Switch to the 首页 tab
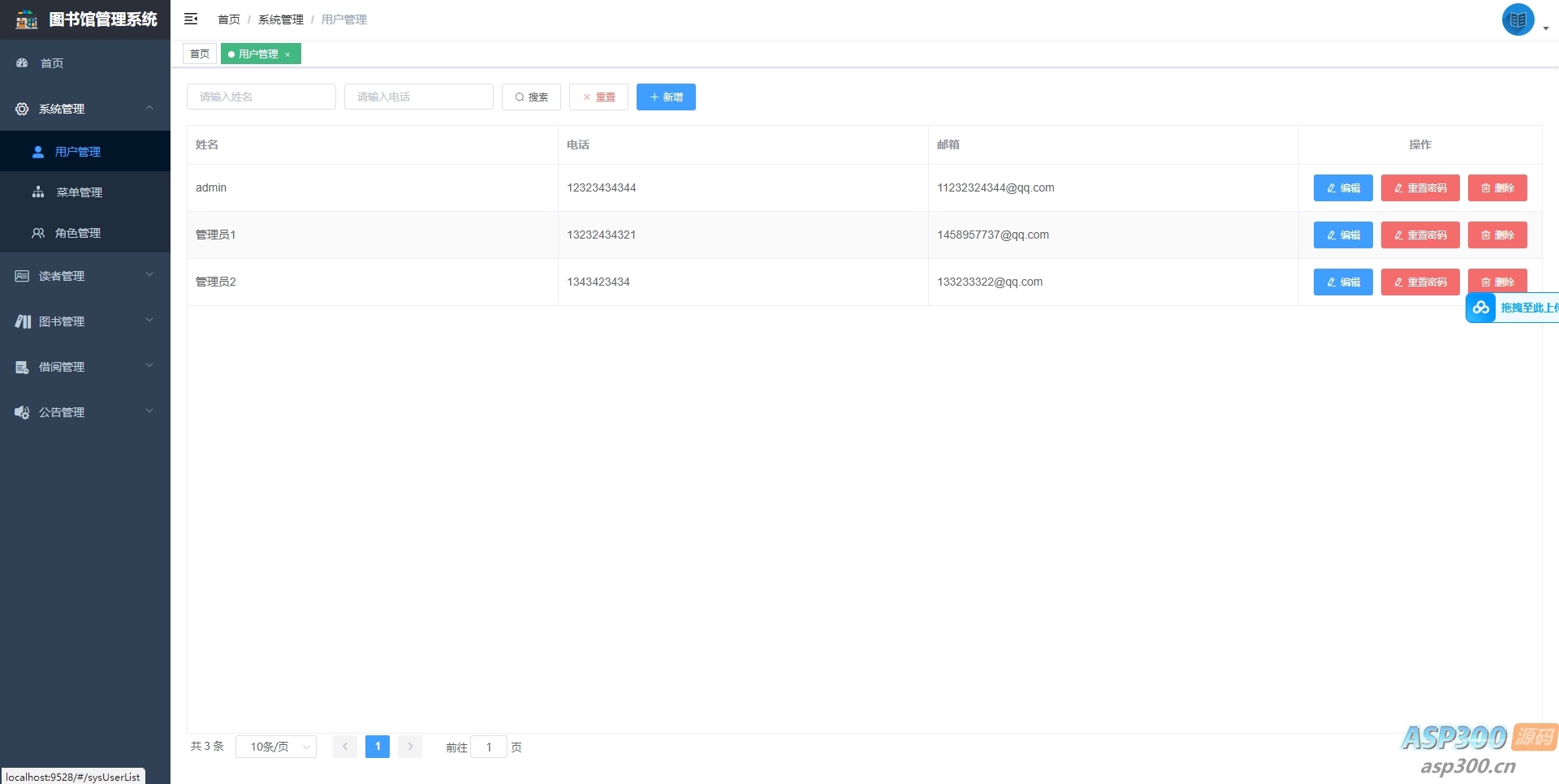Viewport: 1559px width, 784px height. (x=199, y=54)
